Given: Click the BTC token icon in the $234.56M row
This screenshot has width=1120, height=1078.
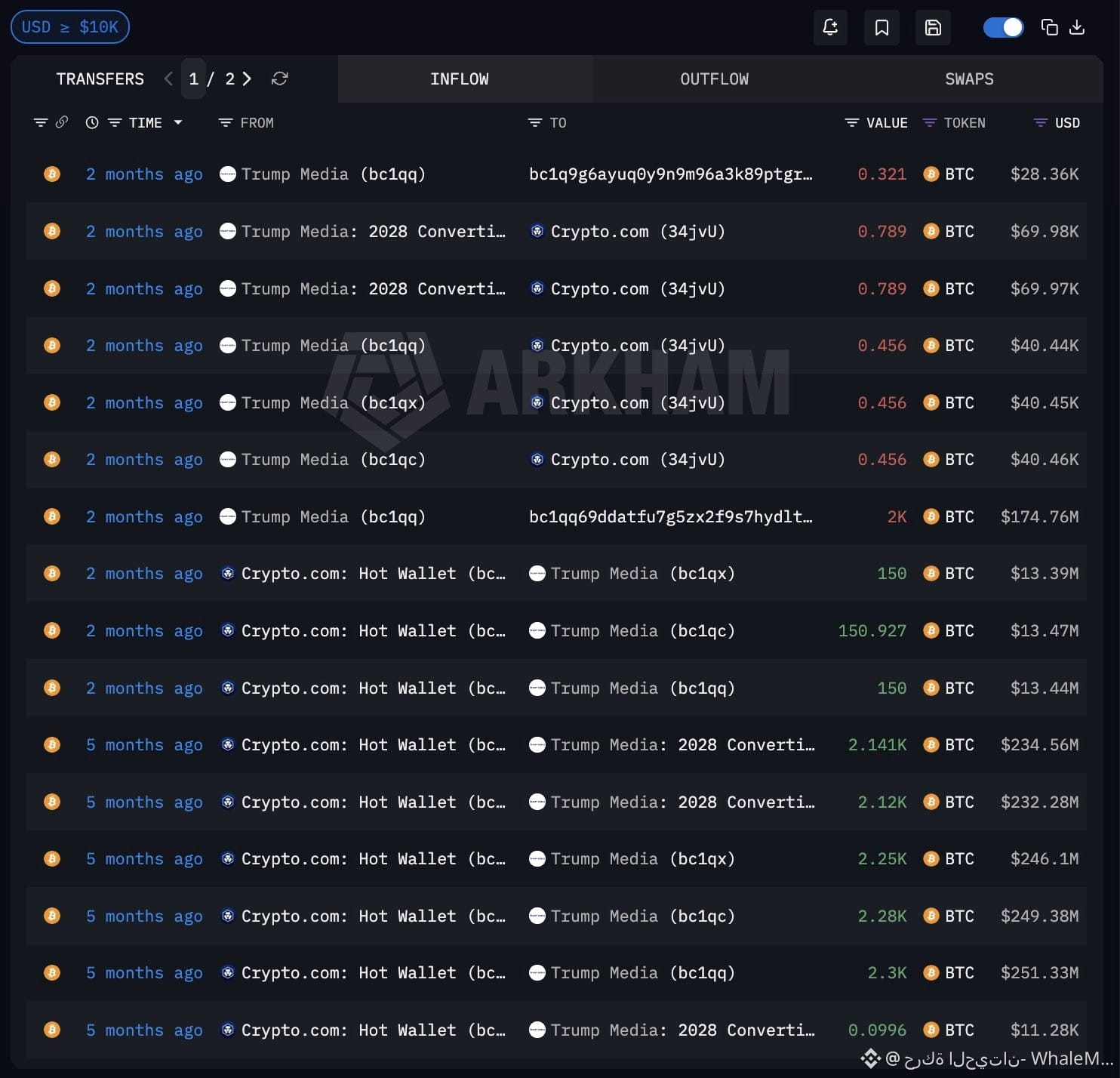Looking at the screenshot, I should (x=931, y=744).
